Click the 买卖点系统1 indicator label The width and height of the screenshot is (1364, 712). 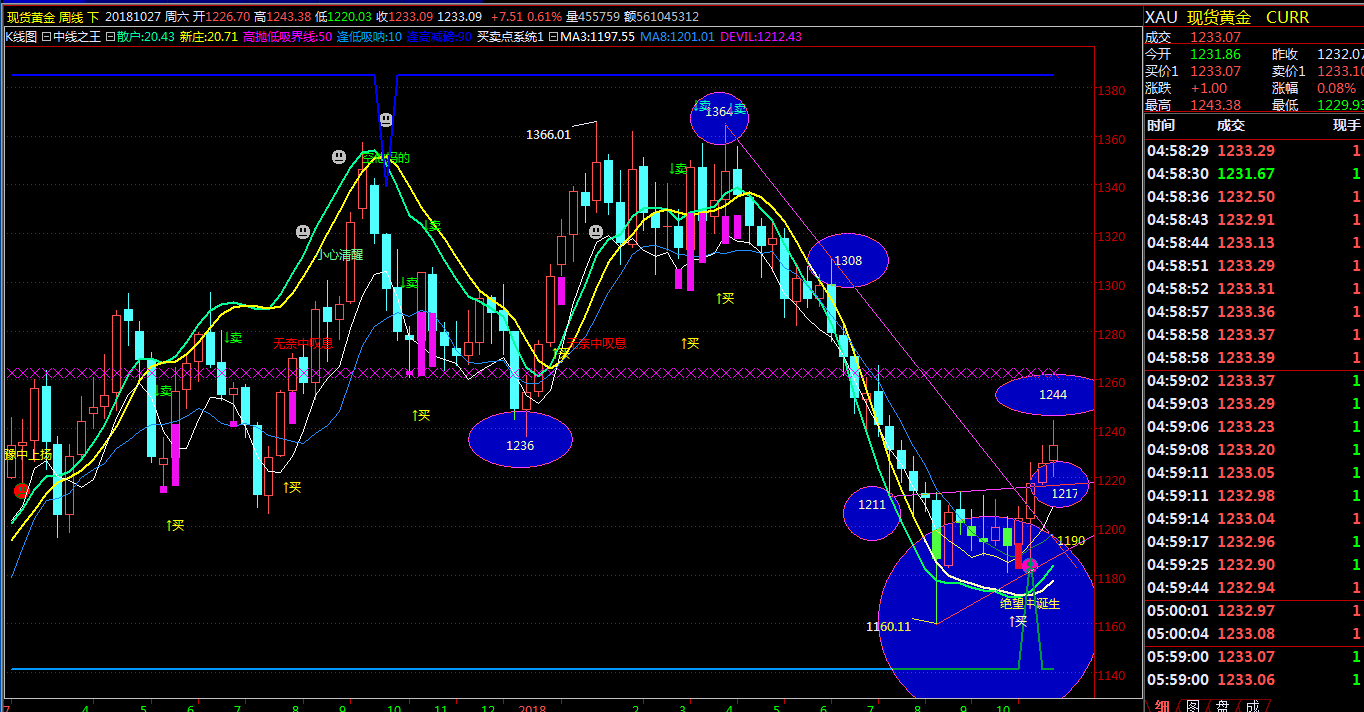(510, 37)
